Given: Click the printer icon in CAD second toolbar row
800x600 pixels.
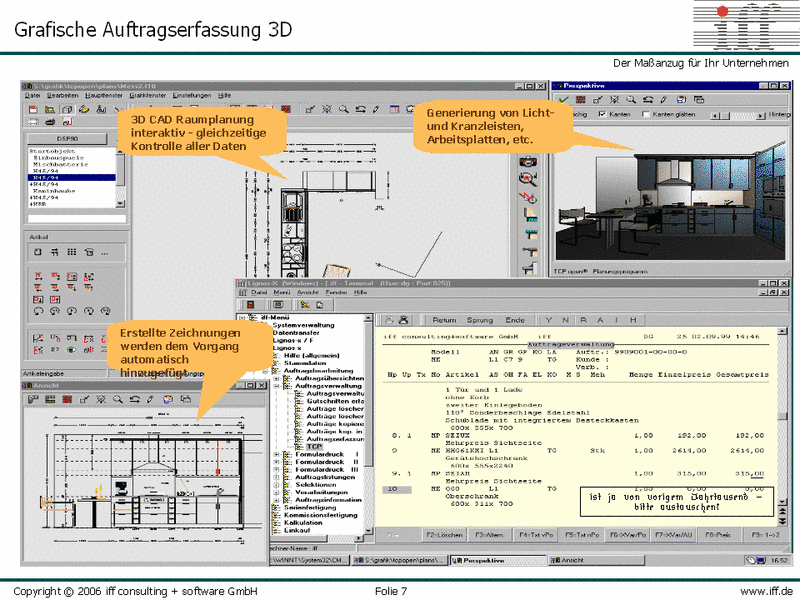Looking at the screenshot, I should pyautogui.click(x=50, y=122).
